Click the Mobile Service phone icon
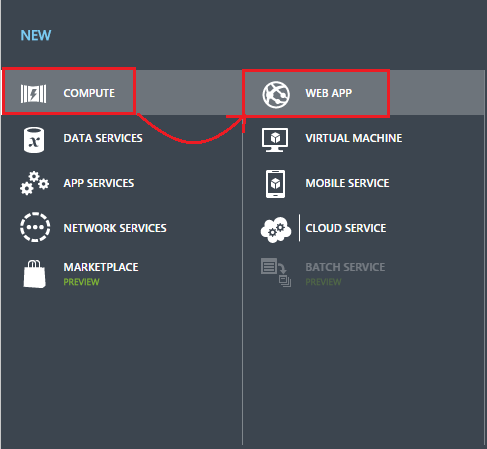The image size is (487, 449). pos(275,184)
